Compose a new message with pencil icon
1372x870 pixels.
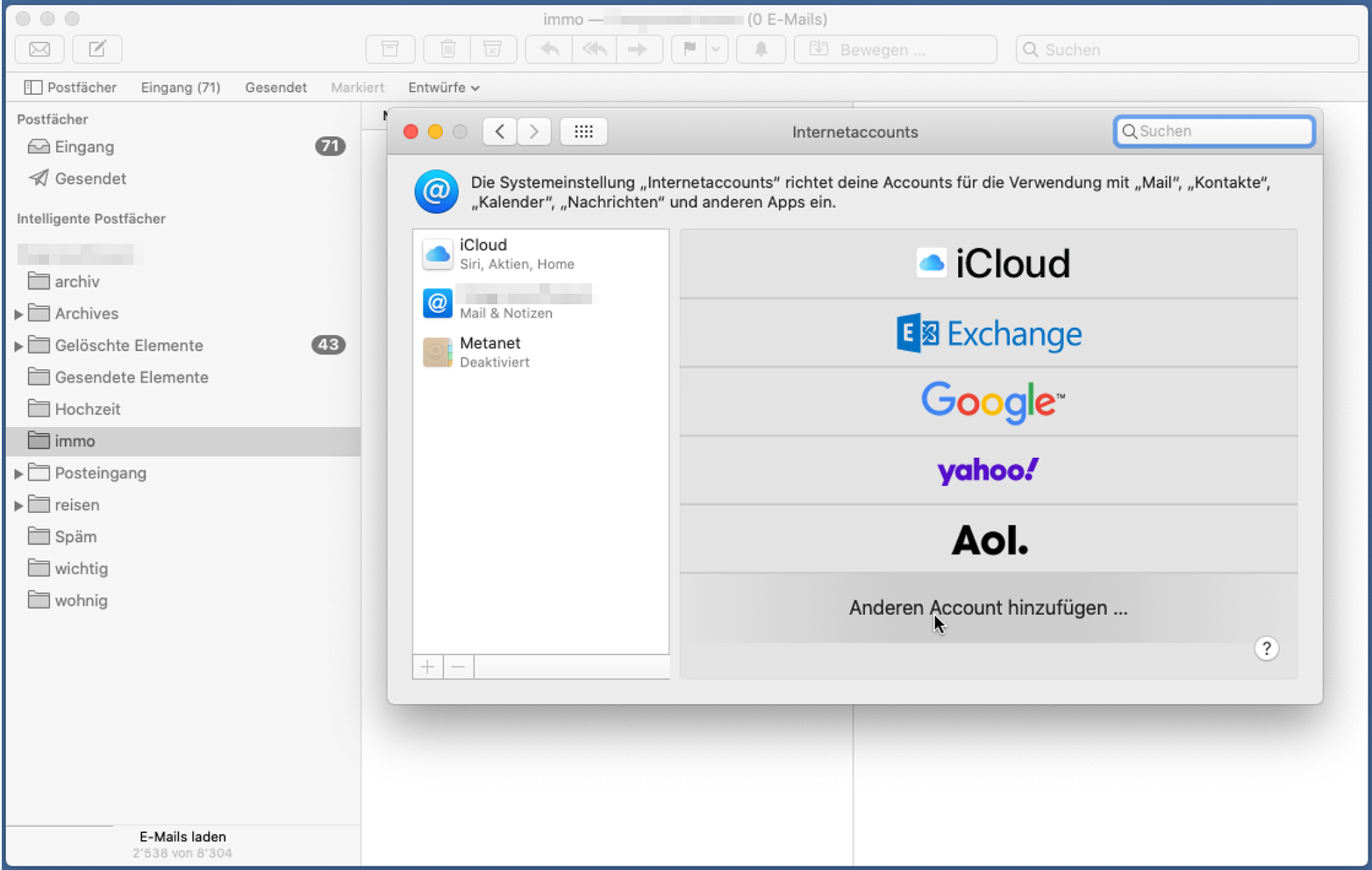pos(97,49)
